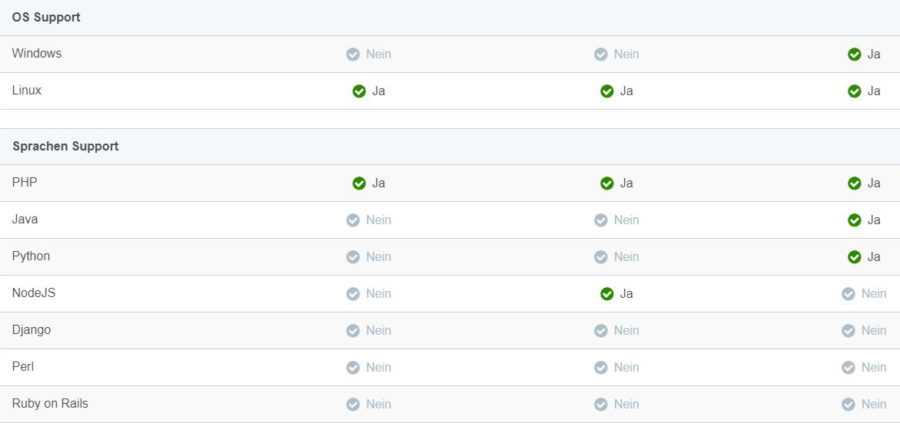Screen dimensions: 900x423
Task: Click first column gray Ruby on Rails icon
Action: coord(353,405)
